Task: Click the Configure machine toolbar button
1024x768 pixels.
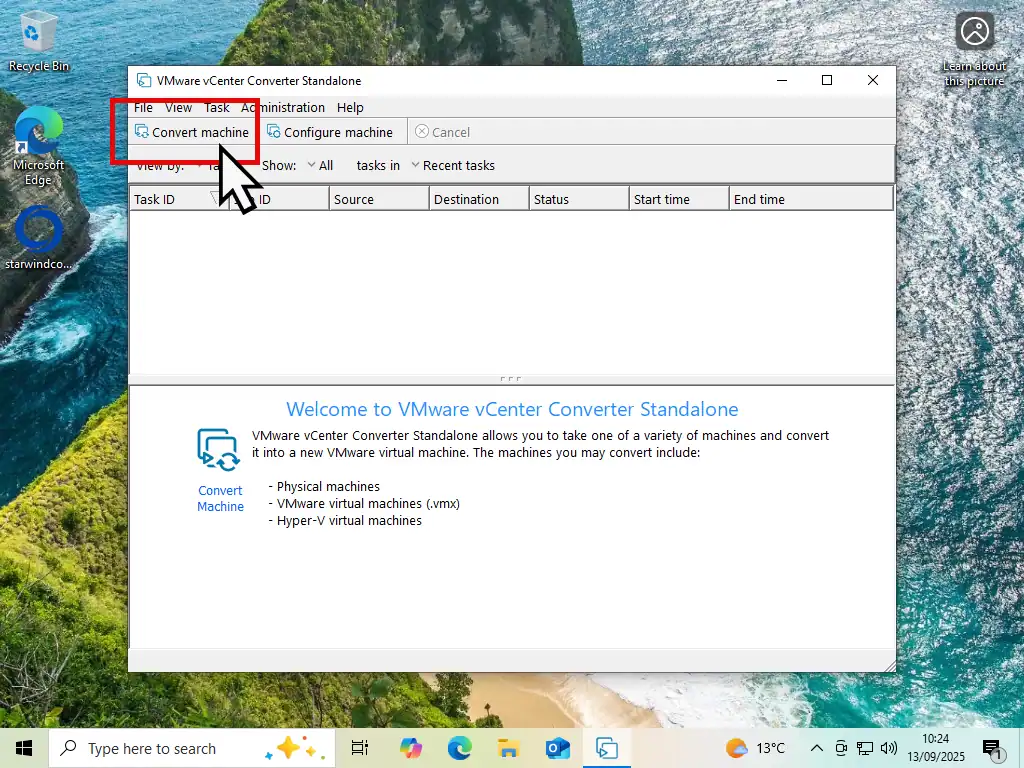Action: pyautogui.click(x=330, y=132)
